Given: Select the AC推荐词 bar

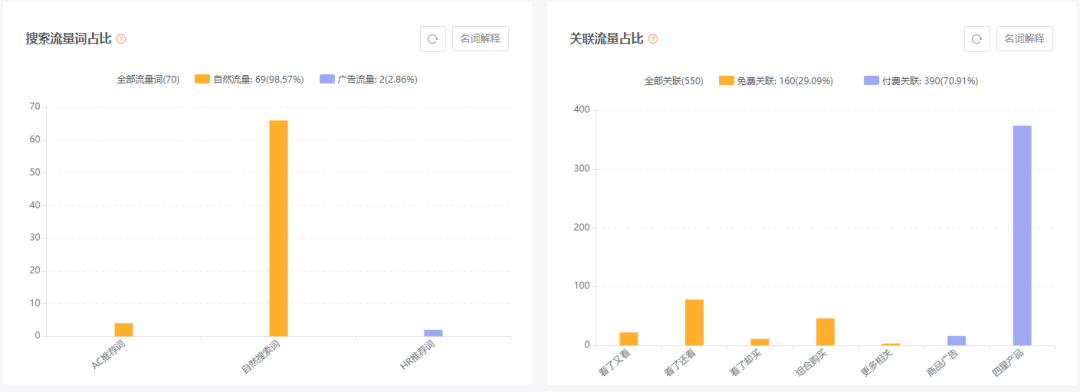Looking at the screenshot, I should click(124, 329).
